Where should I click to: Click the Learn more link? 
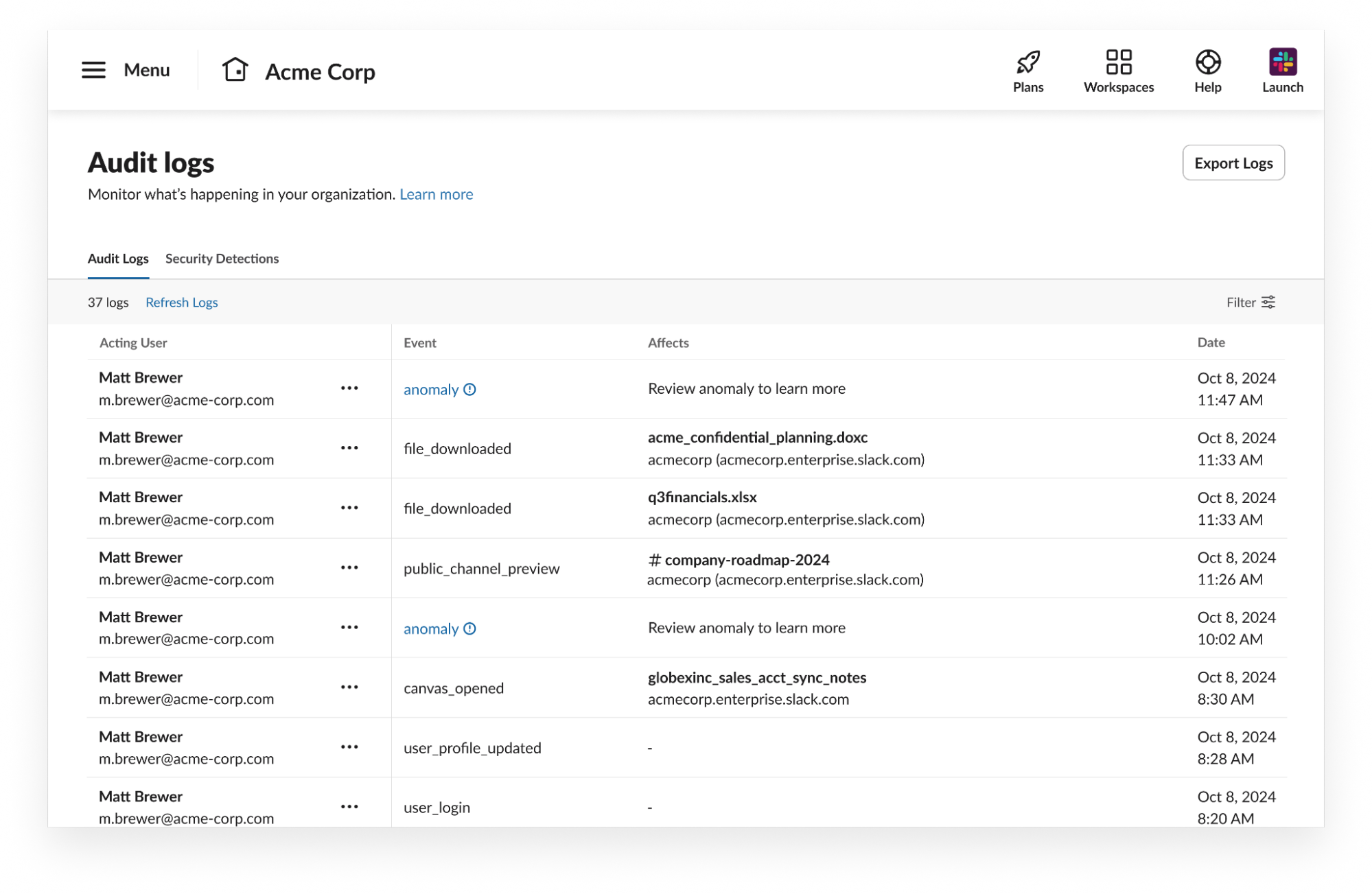(436, 194)
